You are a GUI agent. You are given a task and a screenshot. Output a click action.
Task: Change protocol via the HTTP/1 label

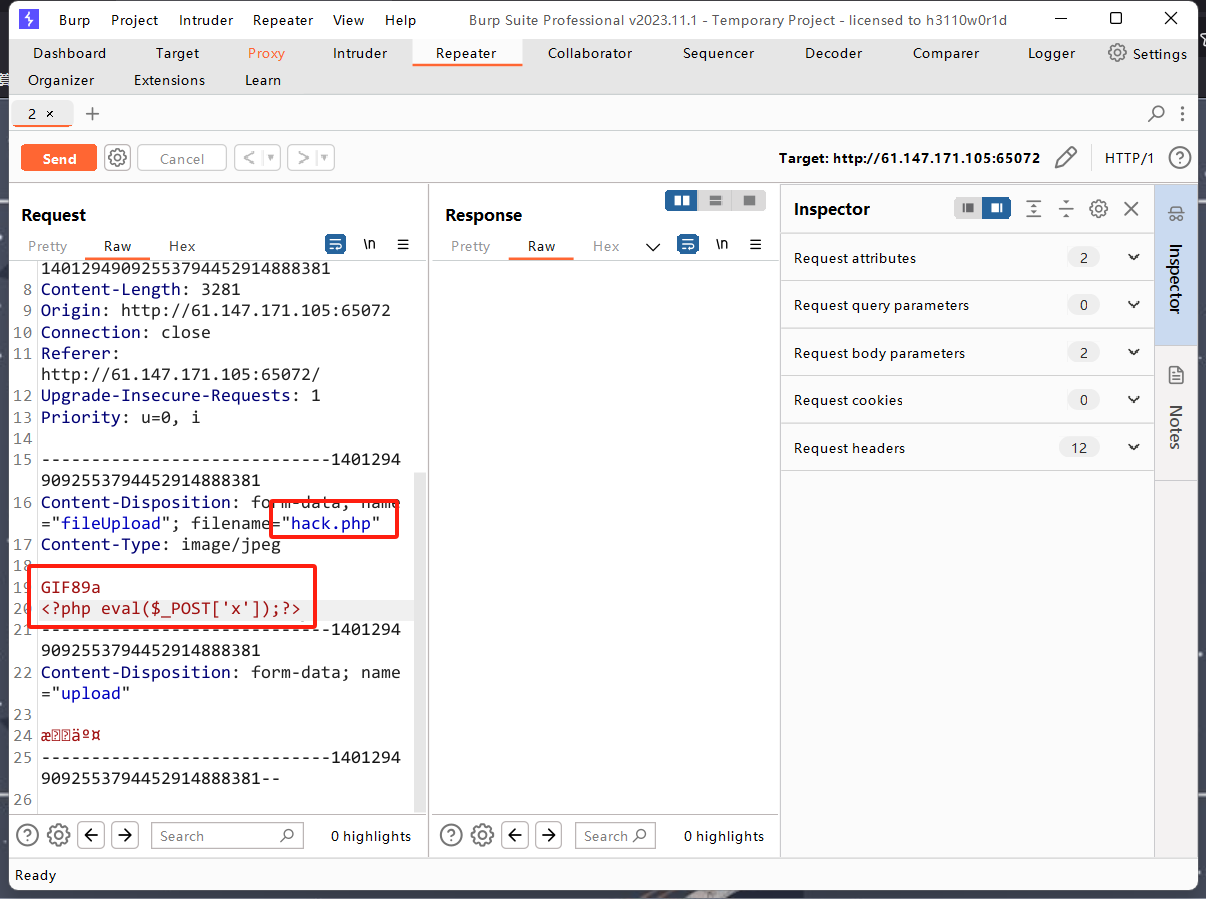(x=1129, y=158)
